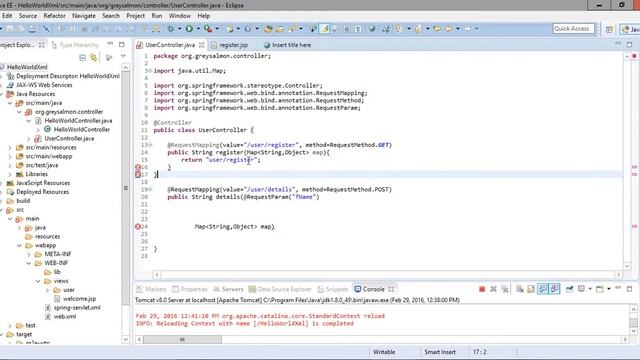Click the error marker on line 16
This screenshot has height=360, width=640.
138,167
